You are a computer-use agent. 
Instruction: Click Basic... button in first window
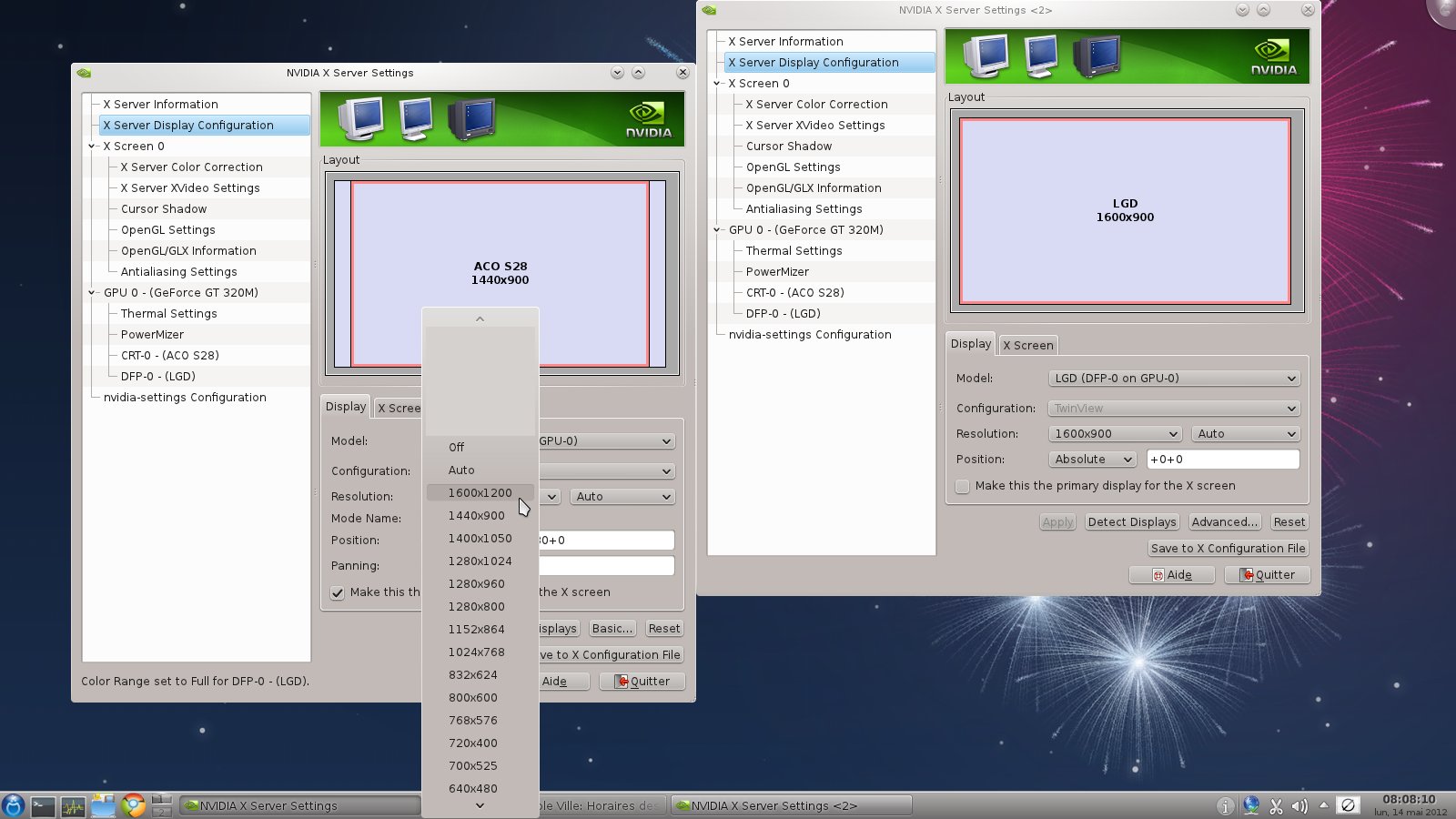pyautogui.click(x=612, y=629)
